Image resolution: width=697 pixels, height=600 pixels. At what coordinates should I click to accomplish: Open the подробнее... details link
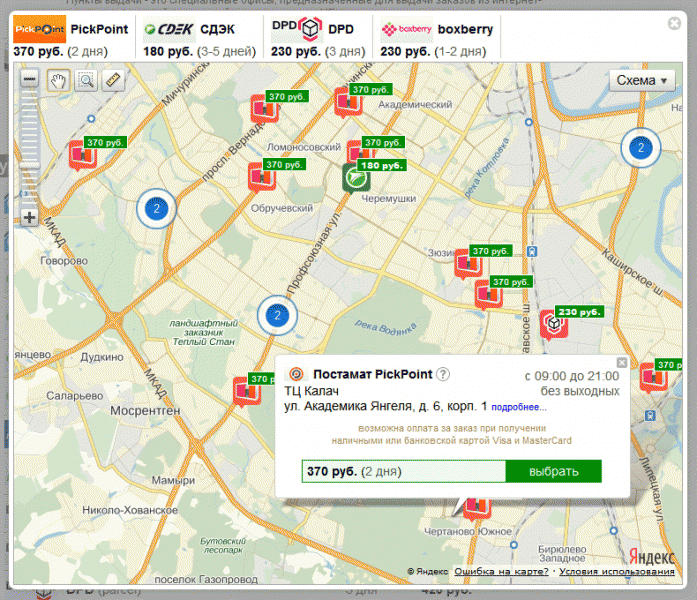[519, 407]
